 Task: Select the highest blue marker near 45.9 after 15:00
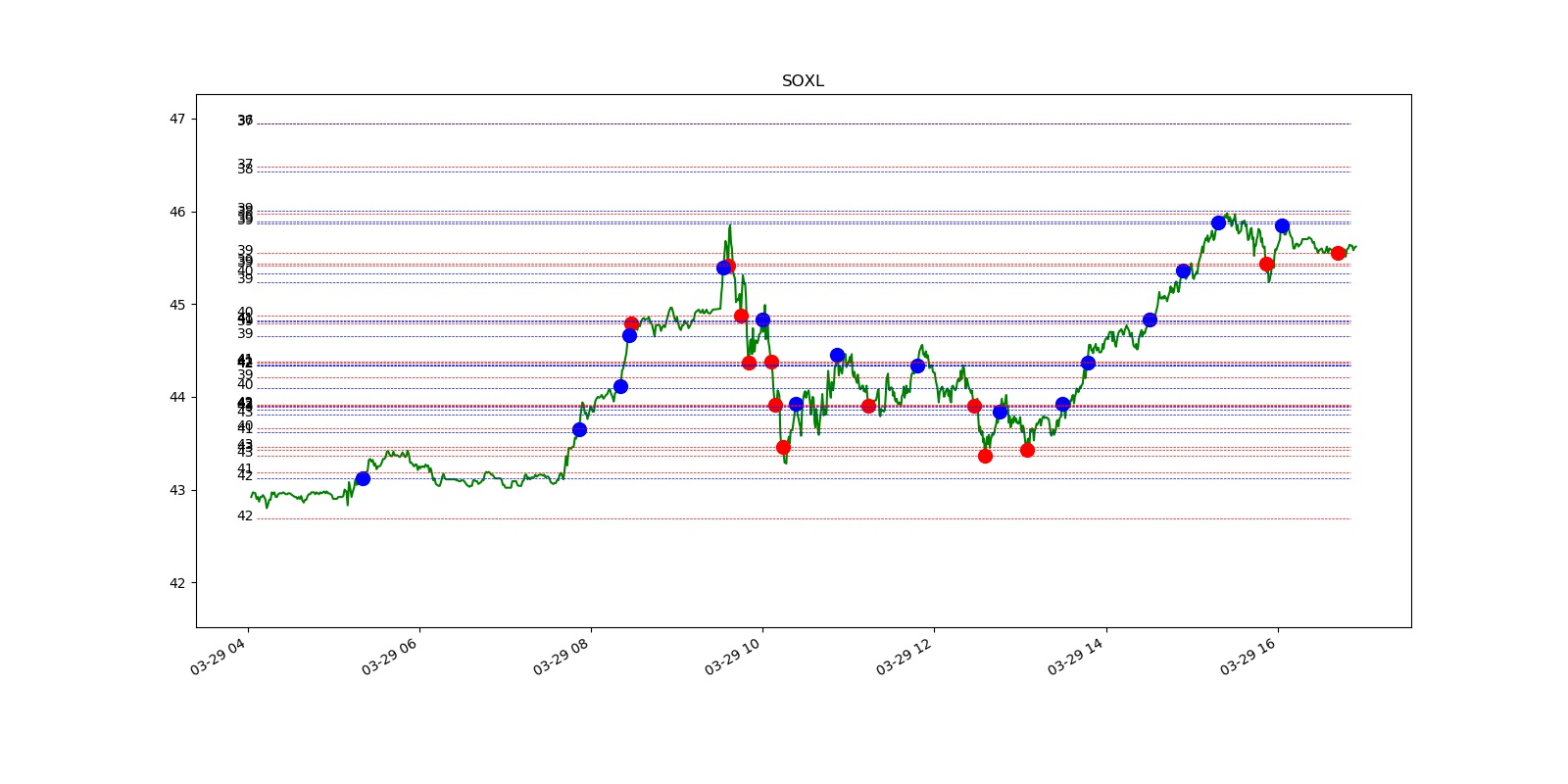[1218, 222]
